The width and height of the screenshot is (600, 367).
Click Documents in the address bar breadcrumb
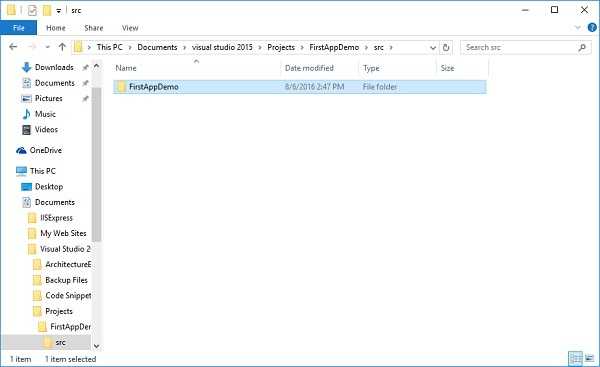157,47
